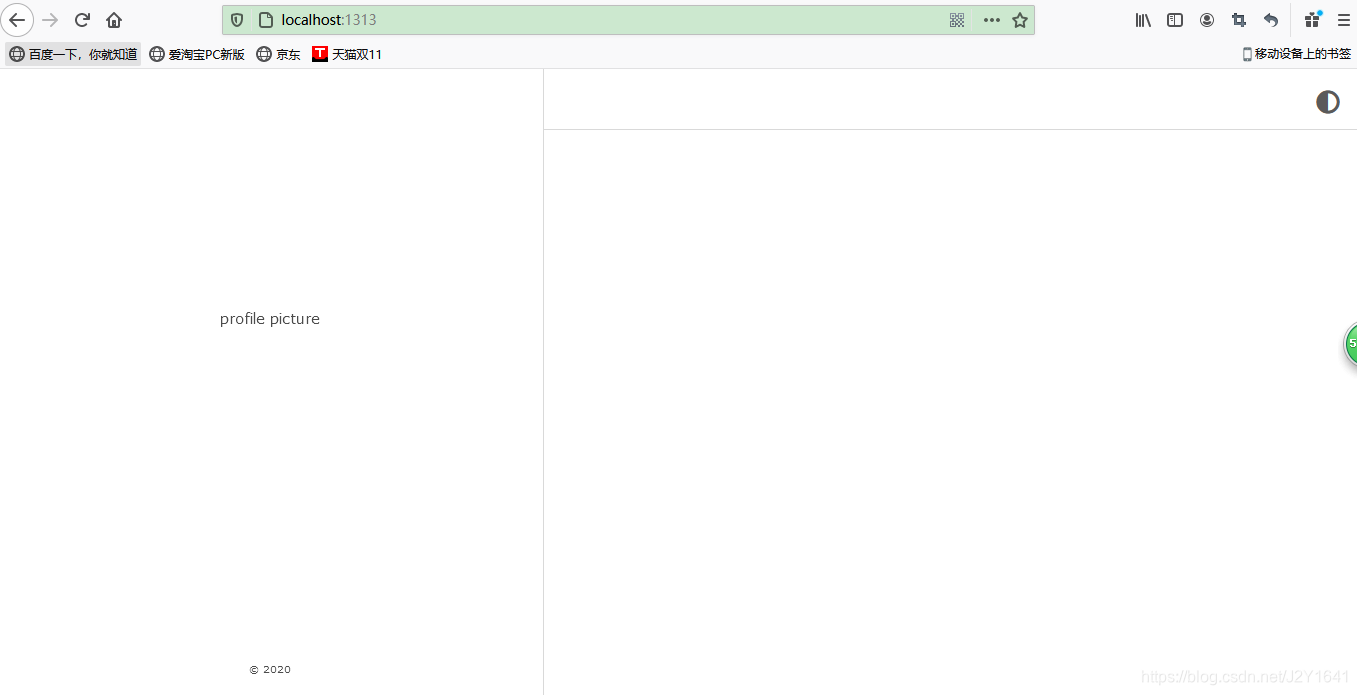Image resolution: width=1357 pixels, height=695 pixels.
Task: Click the screenshot crop tool icon
Action: click(1239, 20)
